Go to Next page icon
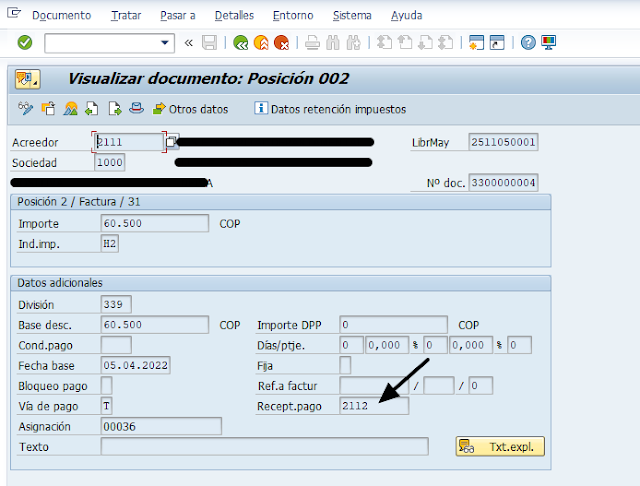 pyautogui.click(x=425, y=43)
